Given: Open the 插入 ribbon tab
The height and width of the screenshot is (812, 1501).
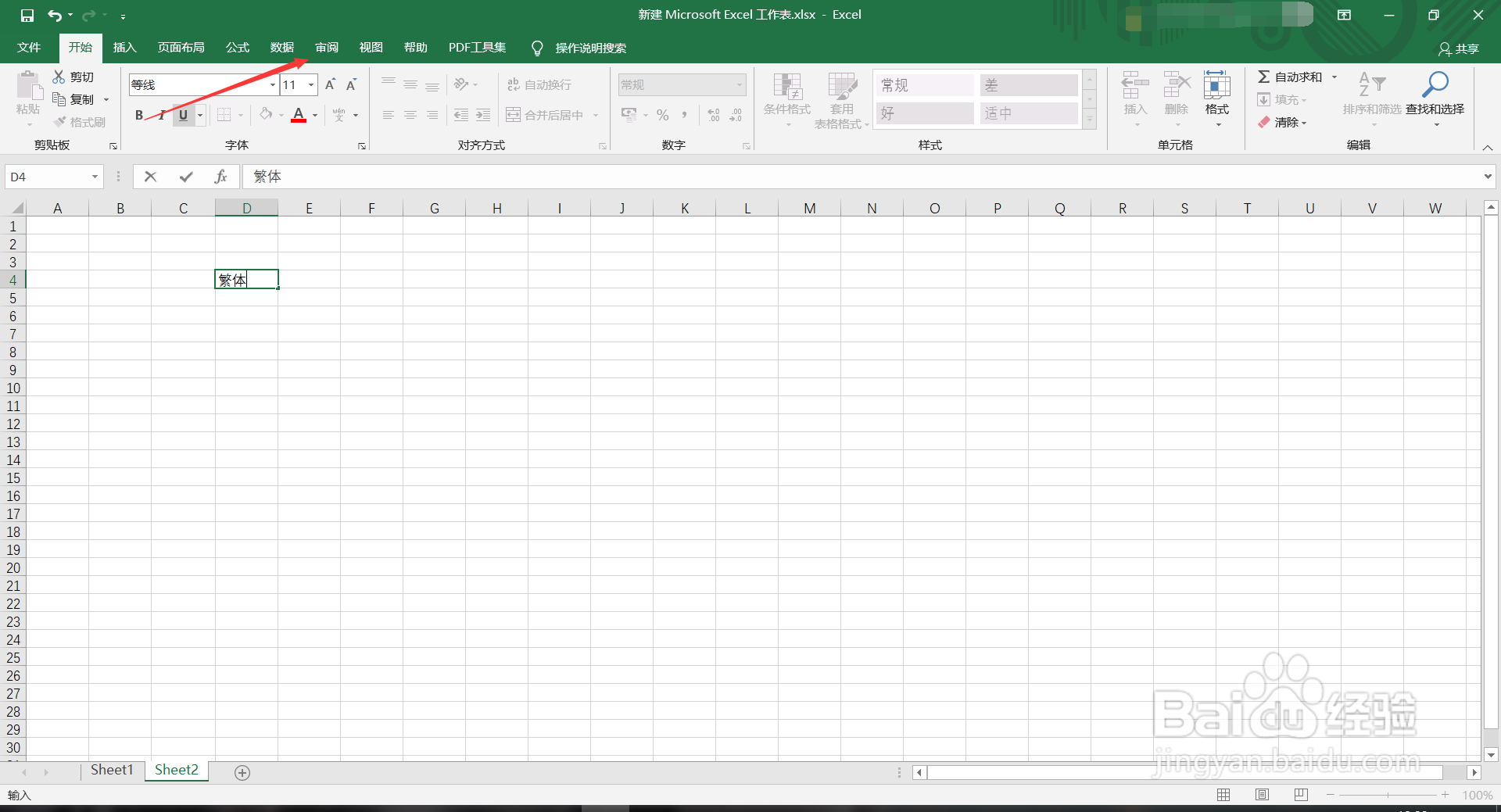Looking at the screenshot, I should [124, 48].
